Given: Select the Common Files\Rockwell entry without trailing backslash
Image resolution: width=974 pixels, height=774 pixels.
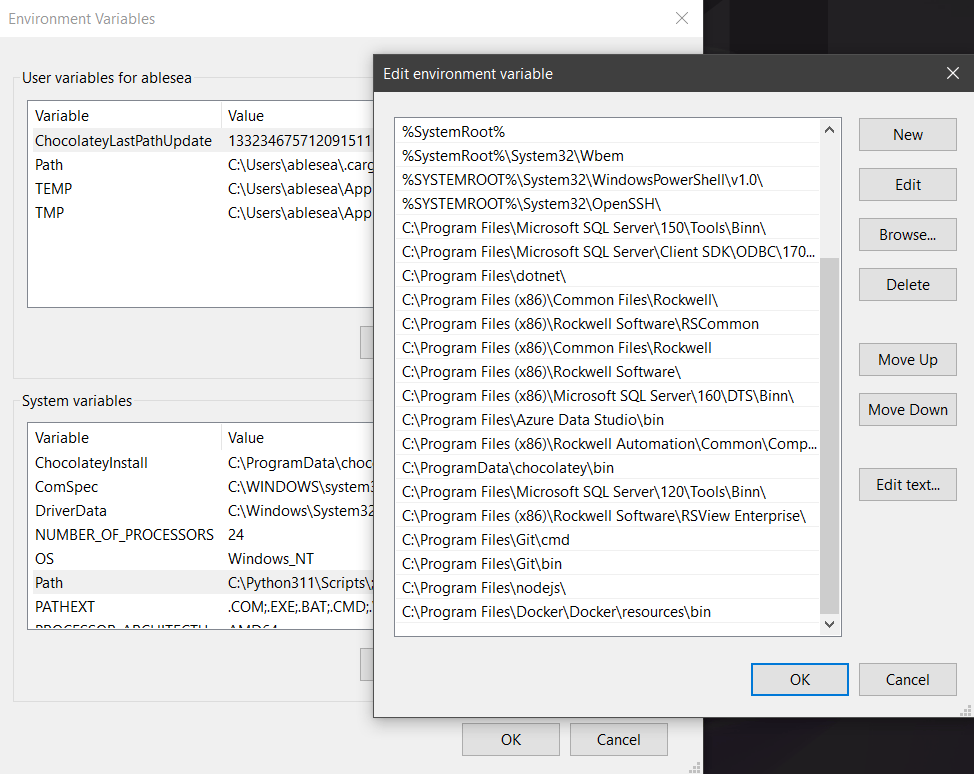Looking at the screenshot, I should 608,348.
